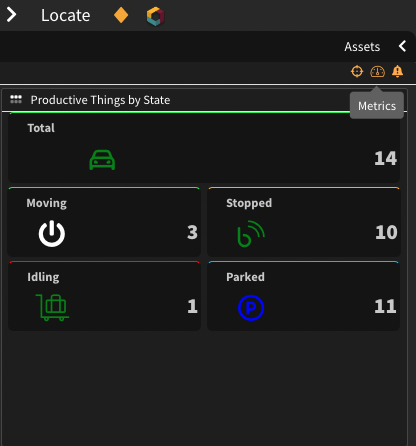Click the blue P icon in Parked
Screen dimensions: 416x446
click(251, 308)
